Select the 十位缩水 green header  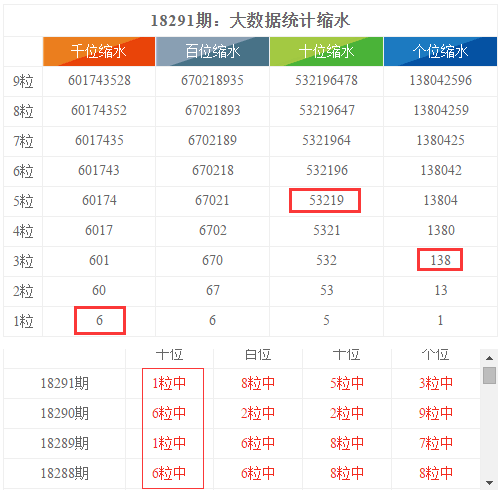(326, 51)
